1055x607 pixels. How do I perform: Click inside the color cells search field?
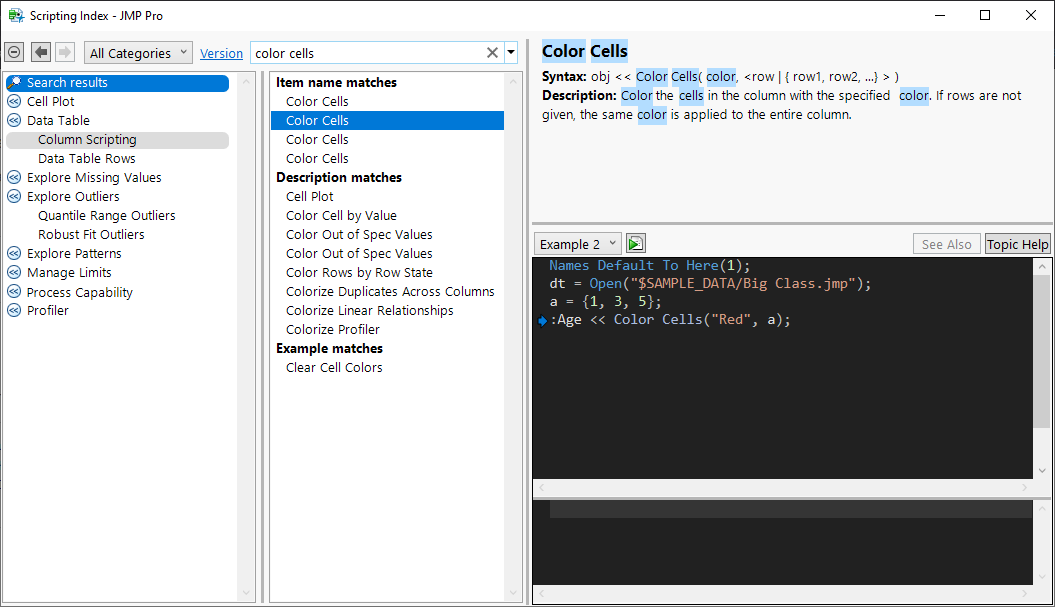click(x=365, y=53)
